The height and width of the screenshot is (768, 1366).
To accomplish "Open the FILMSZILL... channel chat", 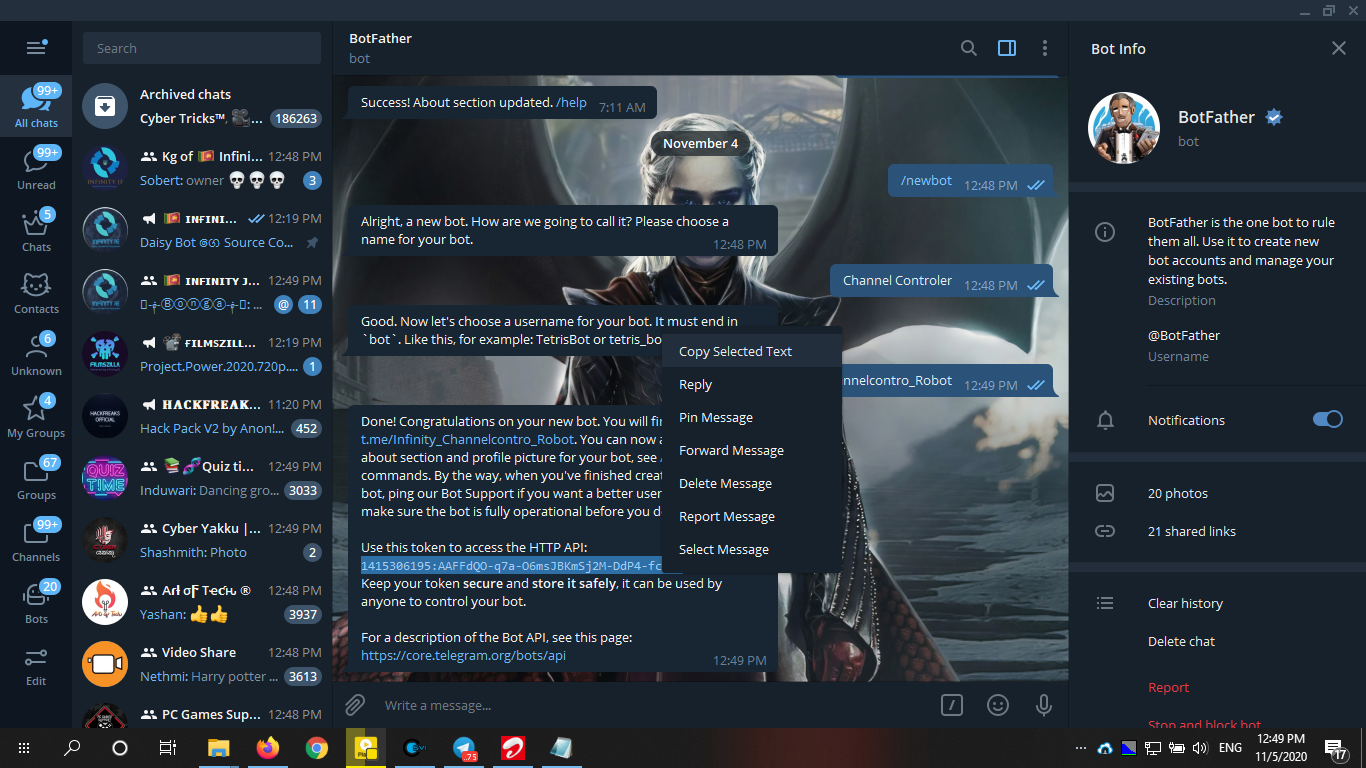I will tap(202, 354).
